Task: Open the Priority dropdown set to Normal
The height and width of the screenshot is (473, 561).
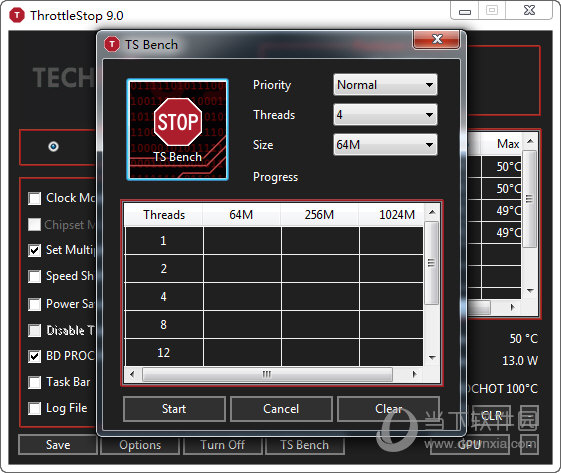Action: [385, 85]
